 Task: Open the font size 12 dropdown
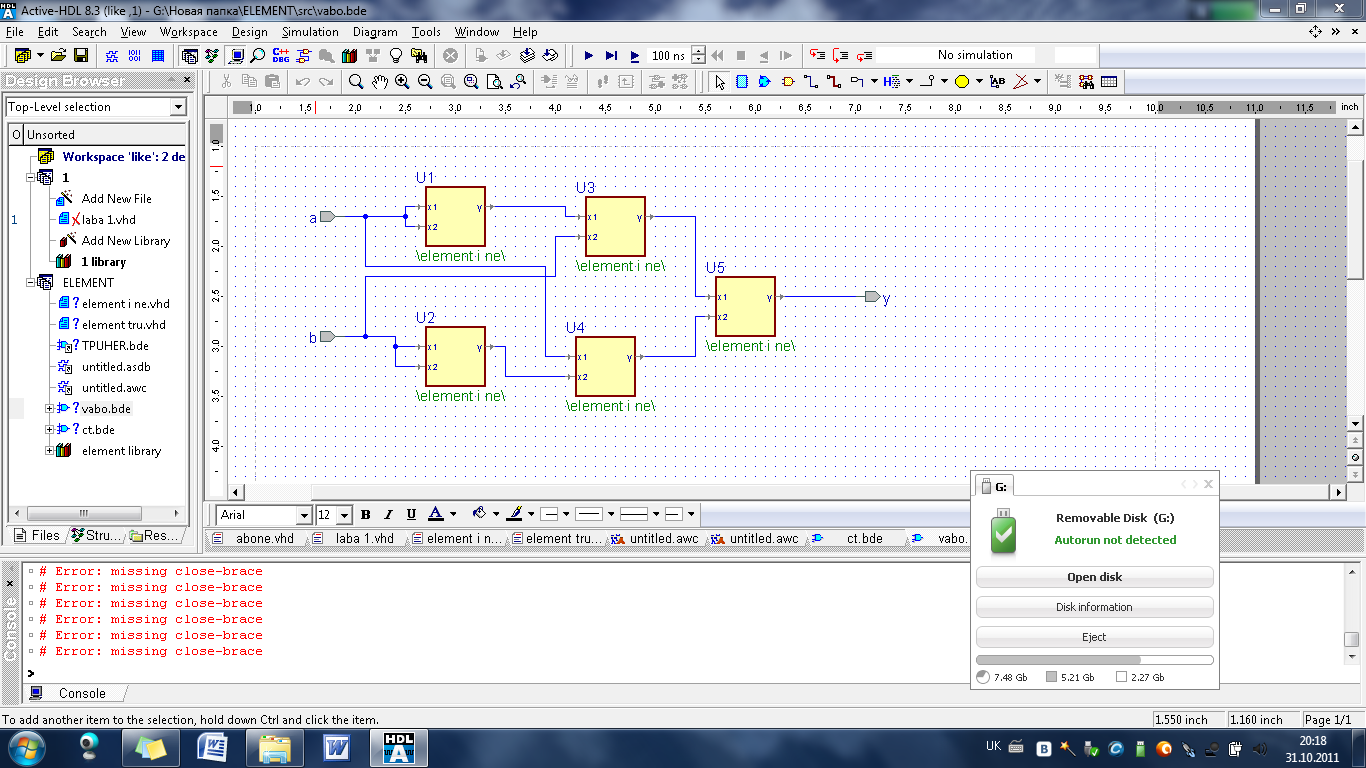(344, 515)
